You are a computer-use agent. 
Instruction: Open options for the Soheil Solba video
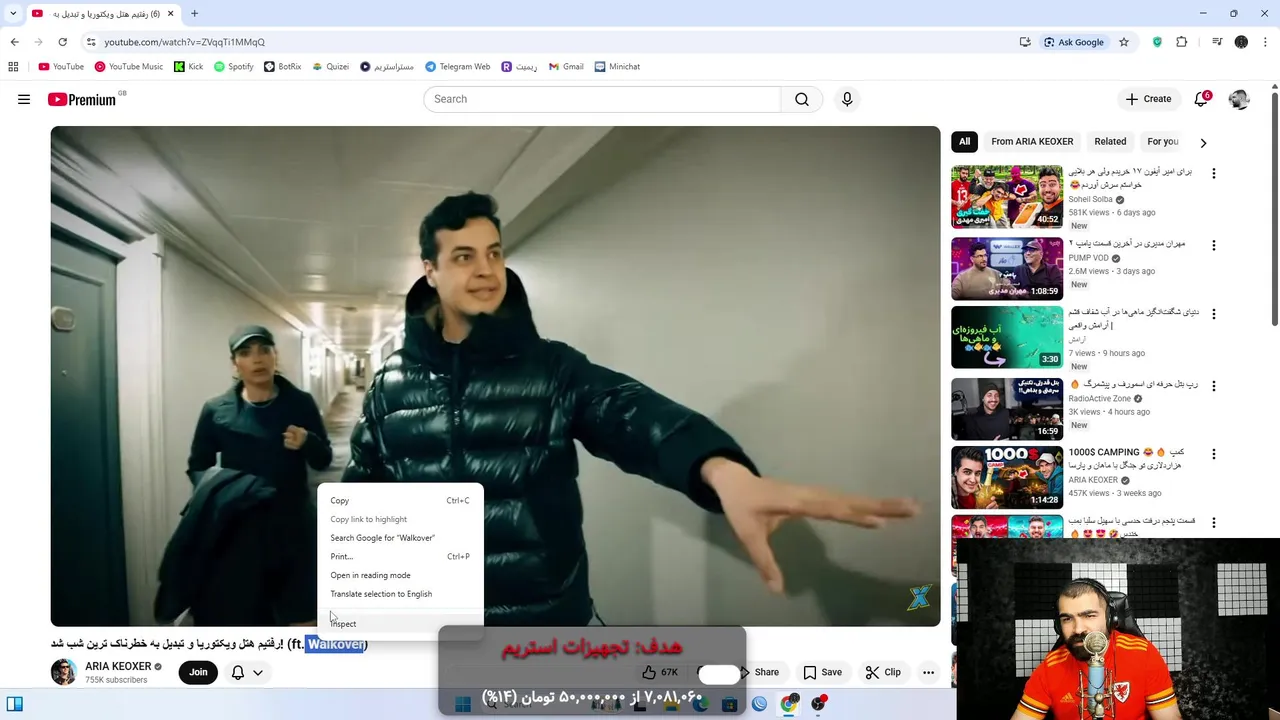pyautogui.click(x=1214, y=173)
